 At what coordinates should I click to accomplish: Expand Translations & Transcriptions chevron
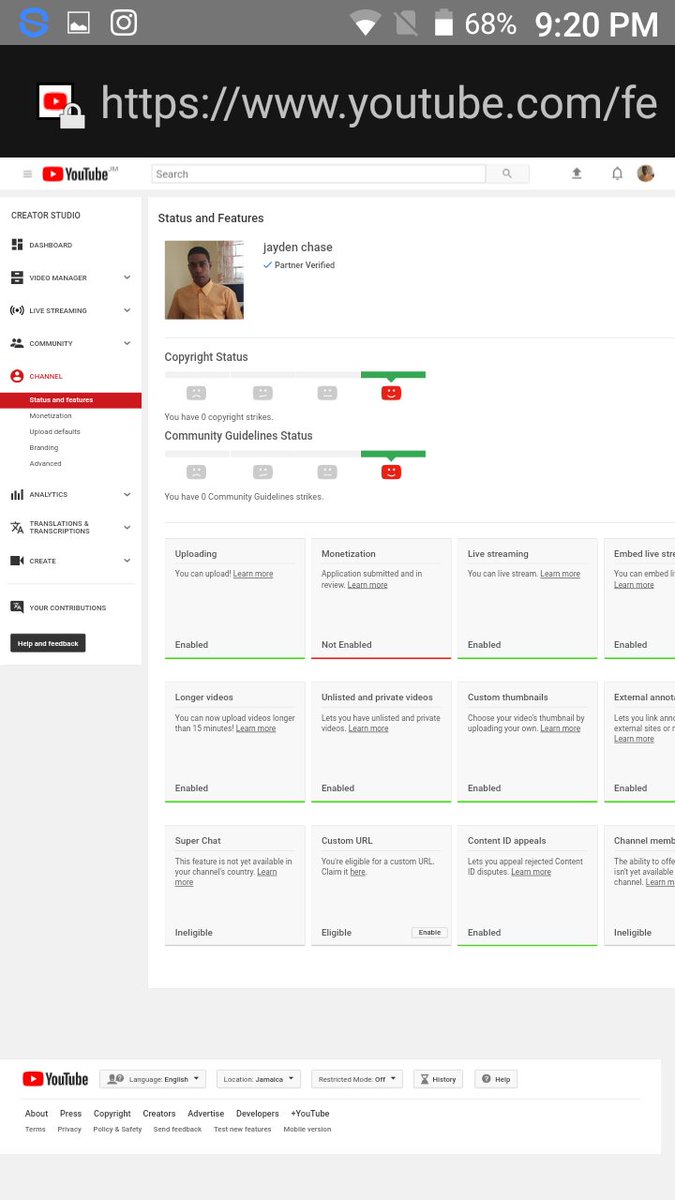(x=127, y=528)
